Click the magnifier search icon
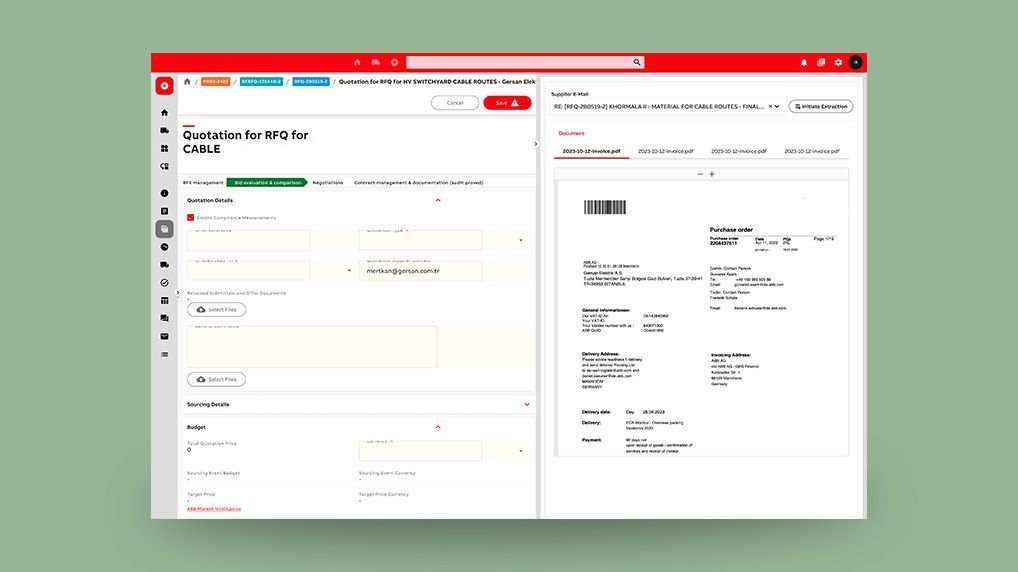The image size is (1018, 572). (637, 62)
